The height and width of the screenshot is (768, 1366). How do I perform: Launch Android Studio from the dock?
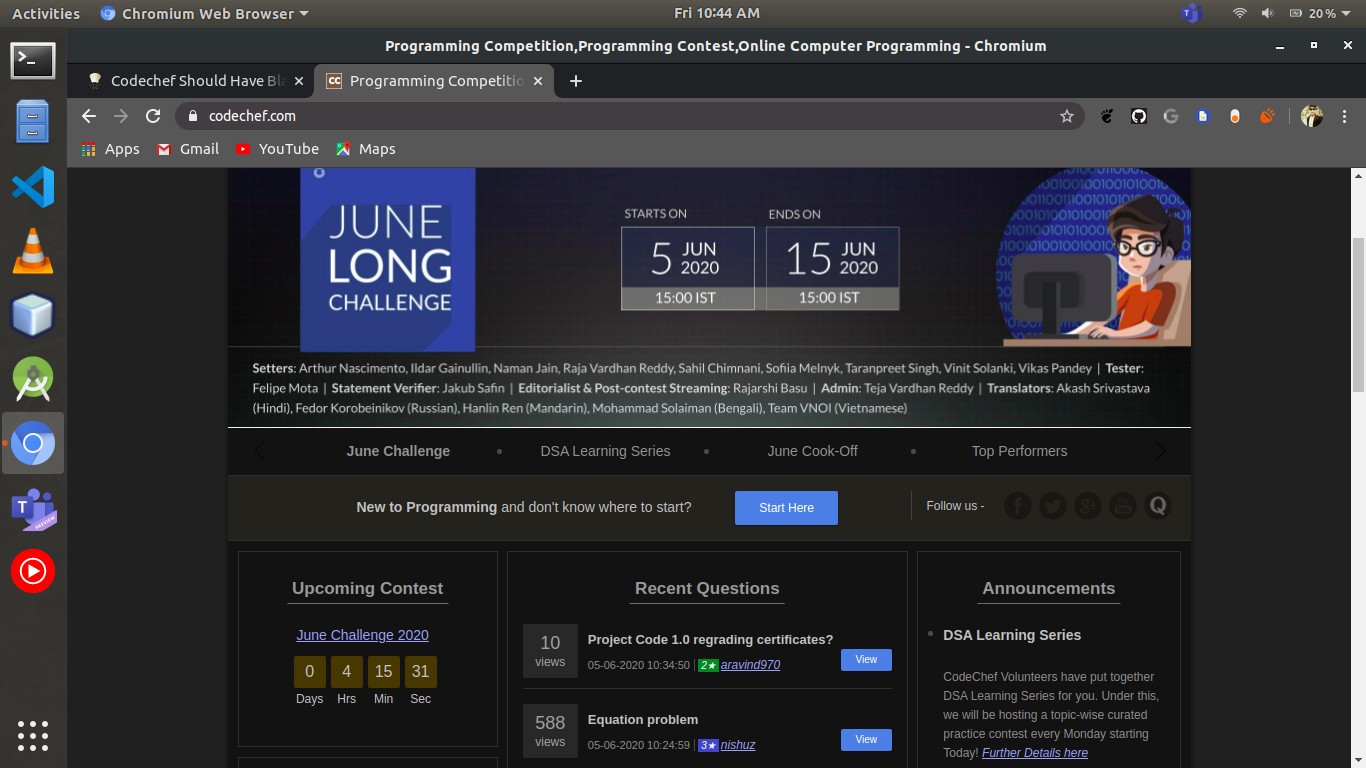pos(33,380)
